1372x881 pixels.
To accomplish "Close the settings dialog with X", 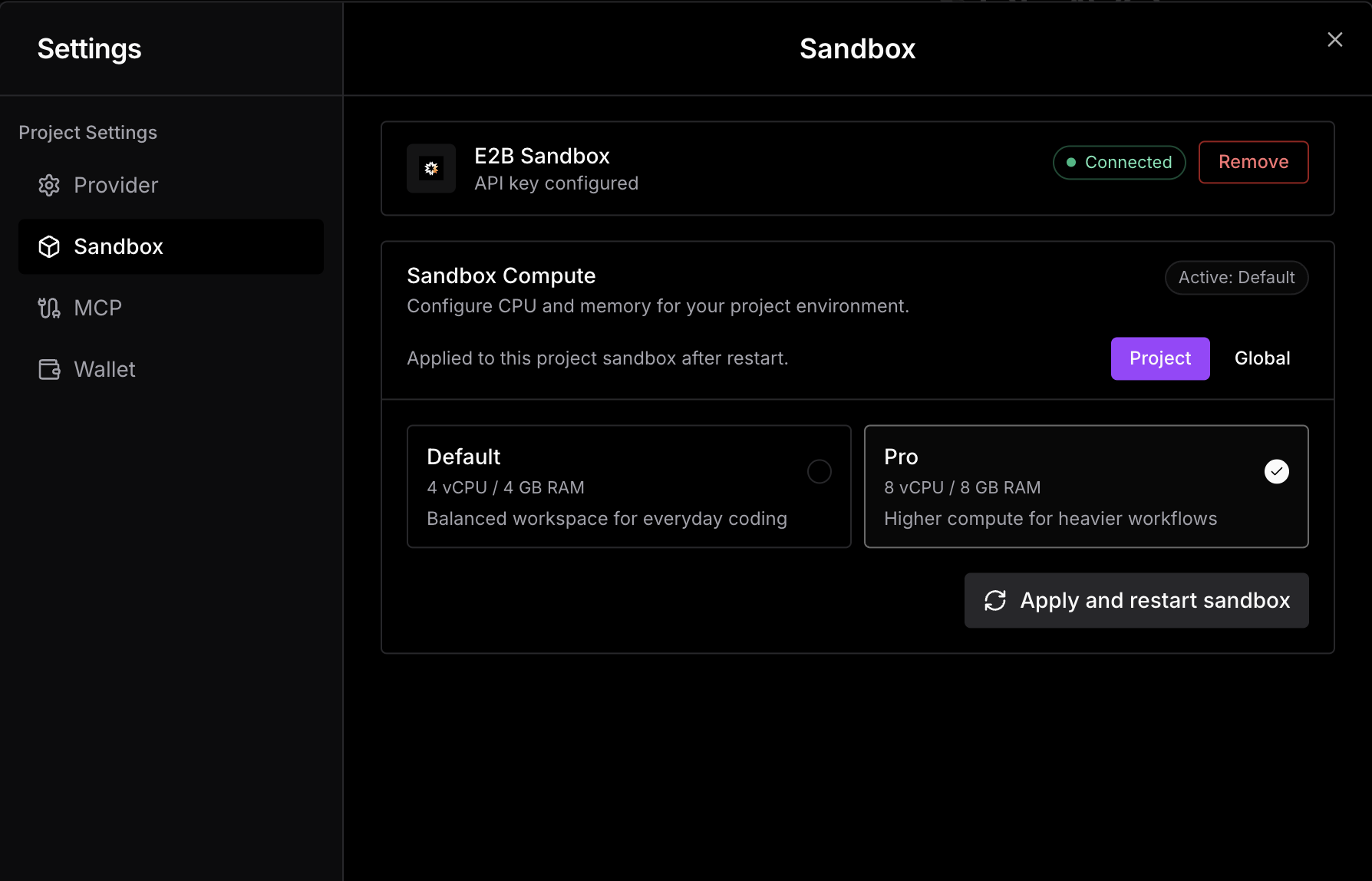I will [1334, 40].
